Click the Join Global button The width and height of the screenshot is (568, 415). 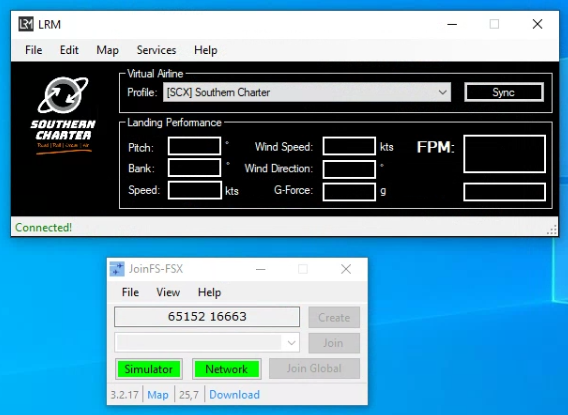[x=314, y=369]
